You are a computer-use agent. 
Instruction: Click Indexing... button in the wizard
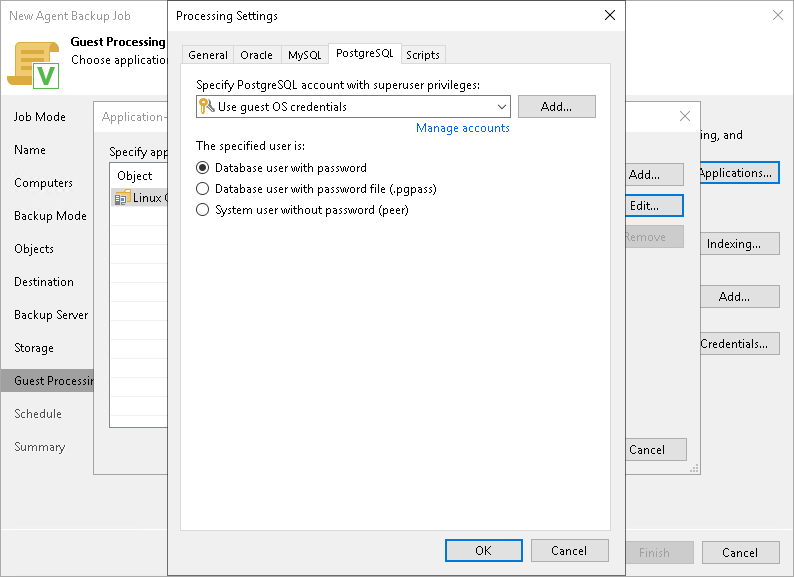coord(739,244)
